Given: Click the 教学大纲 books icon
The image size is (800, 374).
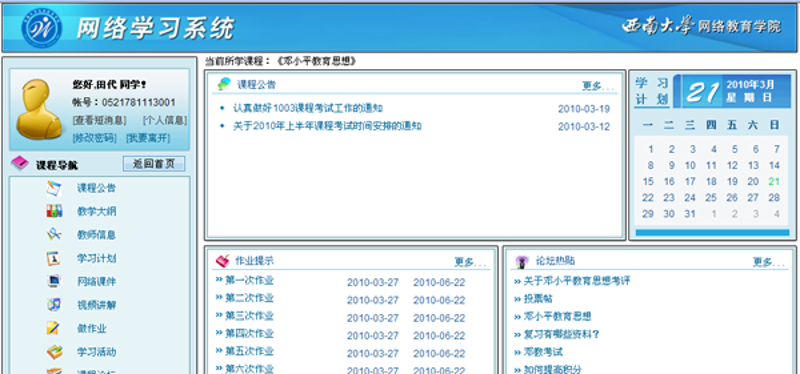Looking at the screenshot, I should (54, 211).
